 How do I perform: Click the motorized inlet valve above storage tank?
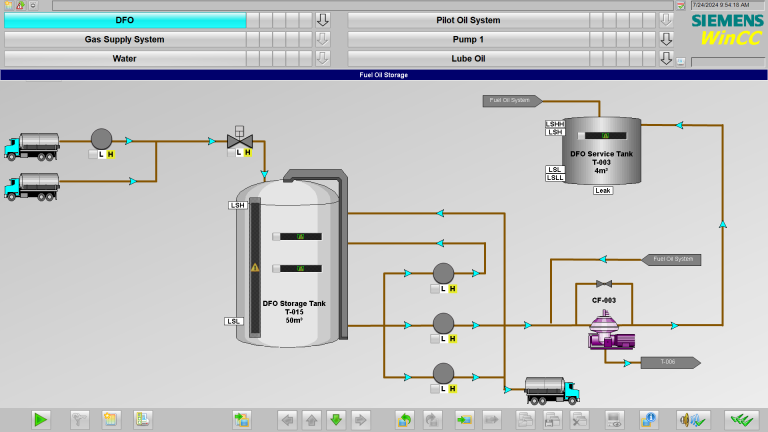click(238, 139)
